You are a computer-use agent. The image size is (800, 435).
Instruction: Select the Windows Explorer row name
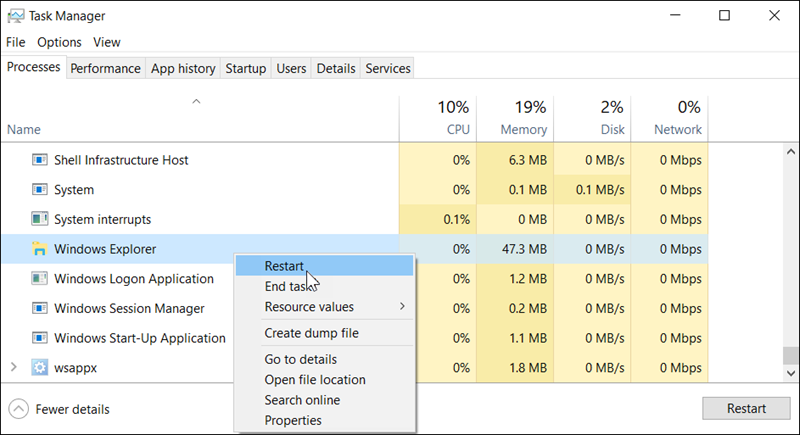[105, 249]
